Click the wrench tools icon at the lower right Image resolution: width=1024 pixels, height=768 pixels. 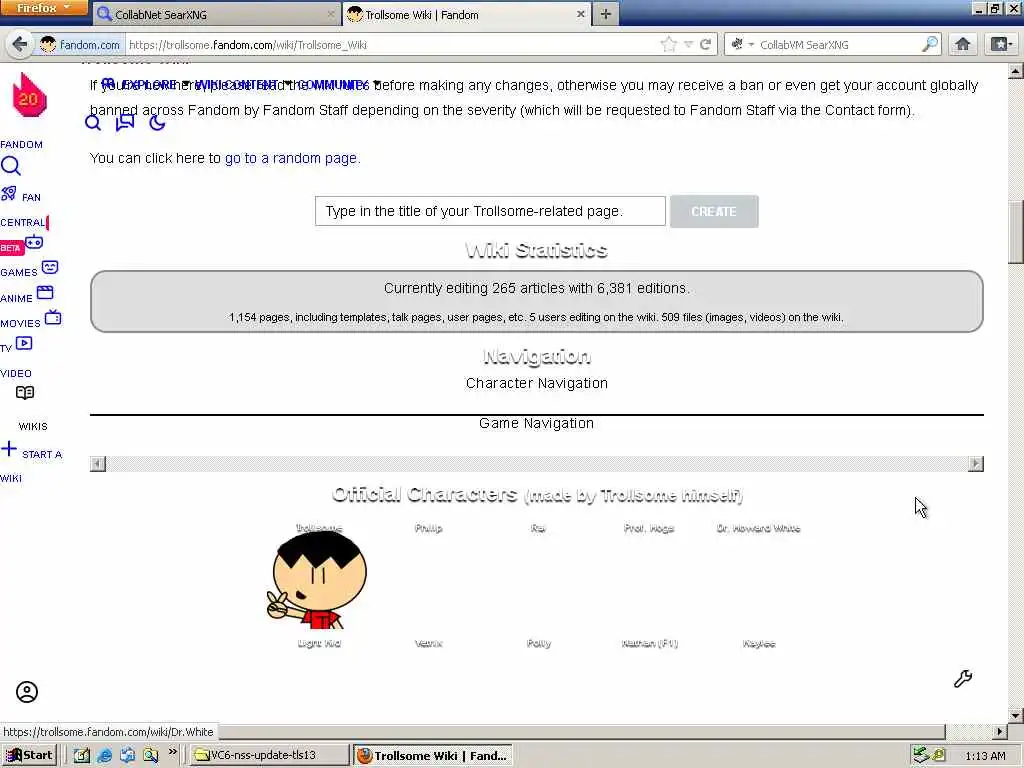pos(963,679)
